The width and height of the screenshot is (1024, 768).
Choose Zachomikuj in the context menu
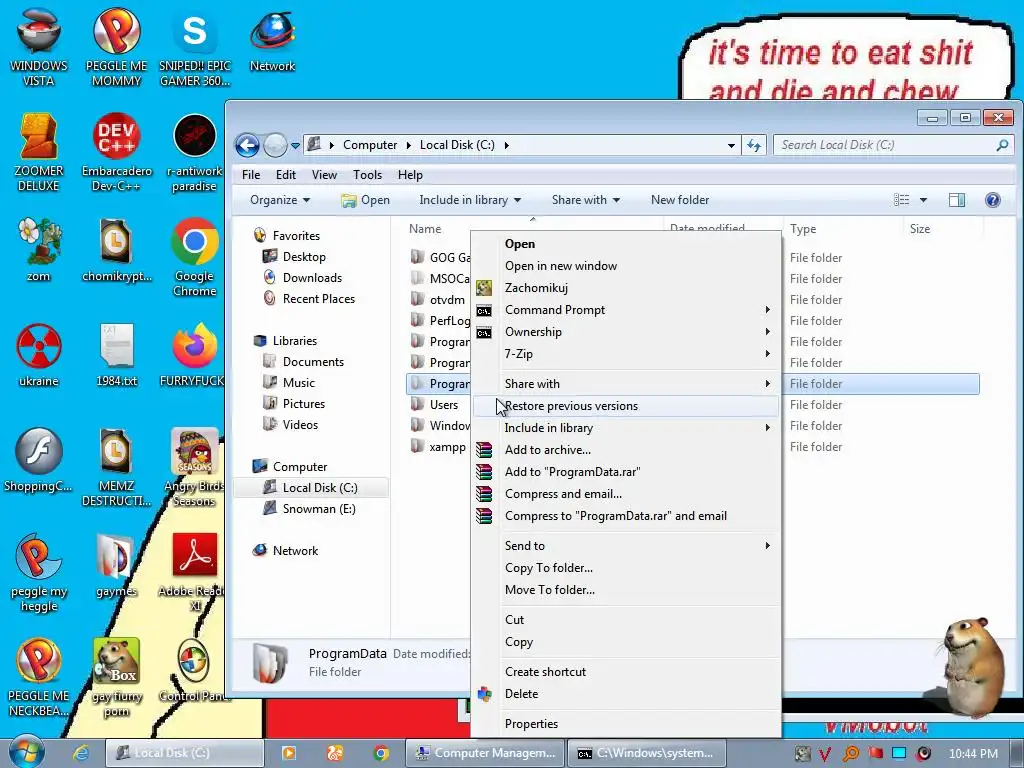point(625,287)
